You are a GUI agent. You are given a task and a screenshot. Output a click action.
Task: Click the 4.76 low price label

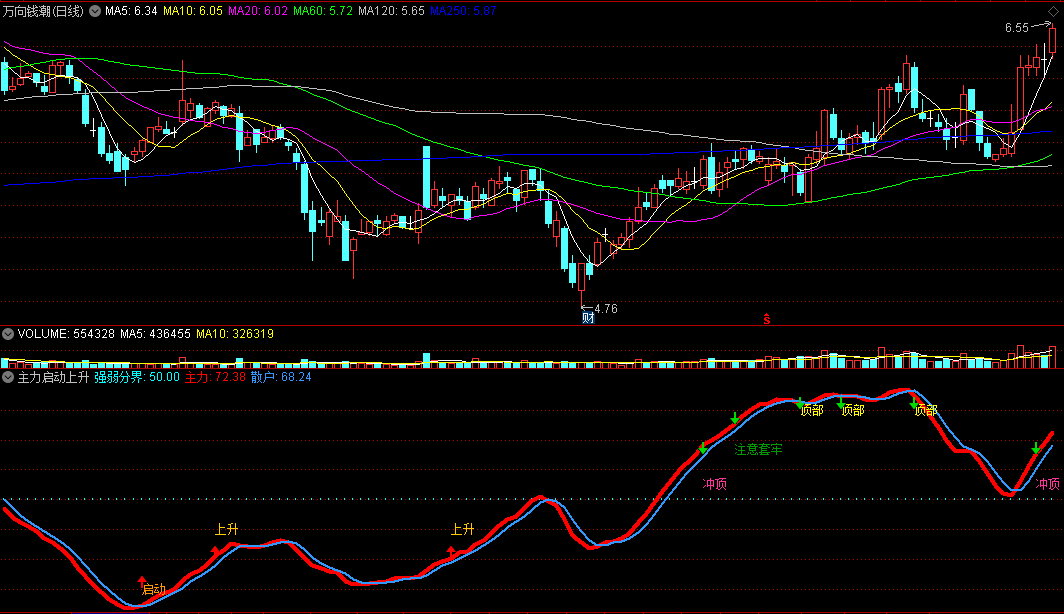tap(605, 309)
